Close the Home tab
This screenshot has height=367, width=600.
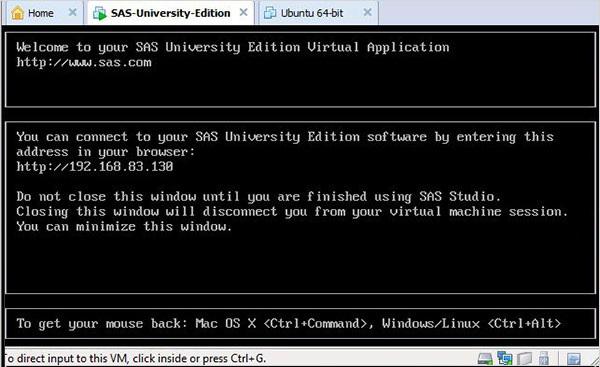pyautogui.click(x=72, y=13)
